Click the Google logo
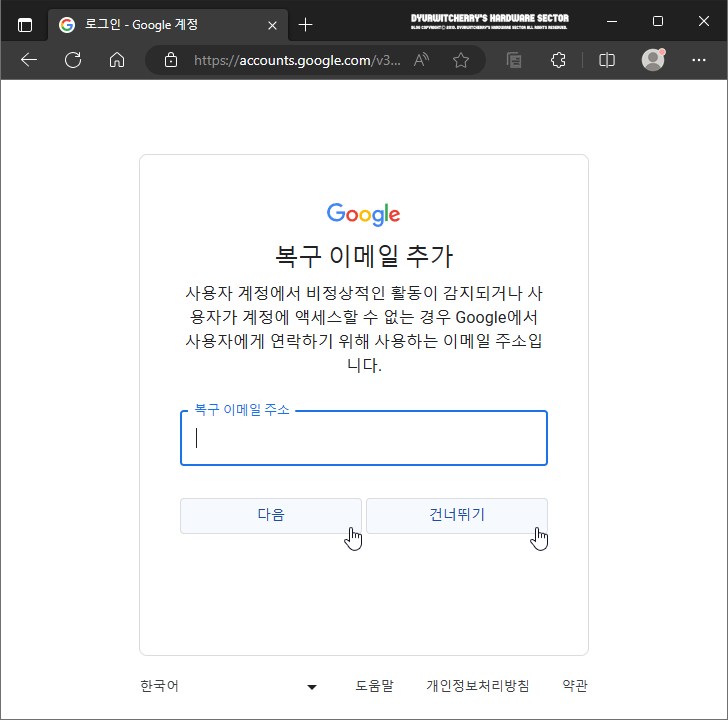The height and width of the screenshot is (720, 728). pyautogui.click(x=364, y=214)
